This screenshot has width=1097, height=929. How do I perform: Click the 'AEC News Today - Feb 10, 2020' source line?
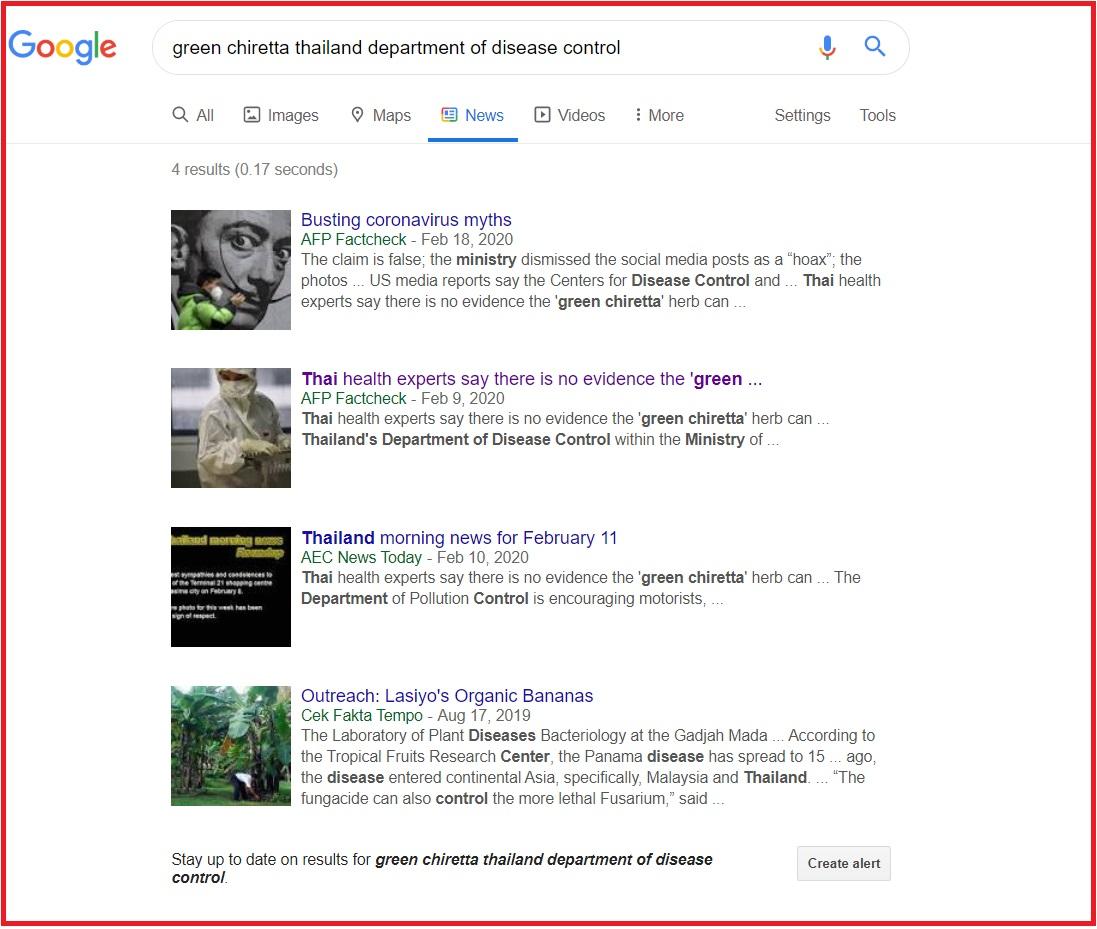coord(414,558)
